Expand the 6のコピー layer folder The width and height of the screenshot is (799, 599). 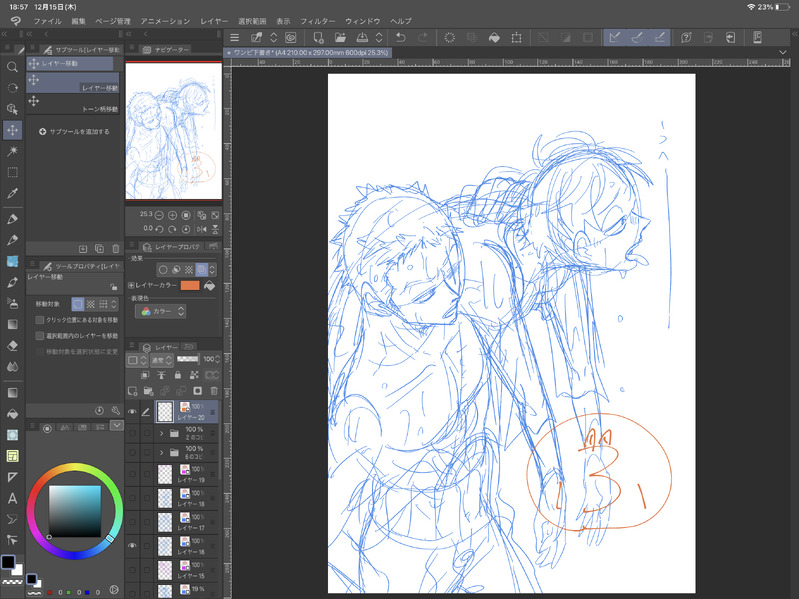point(160,455)
